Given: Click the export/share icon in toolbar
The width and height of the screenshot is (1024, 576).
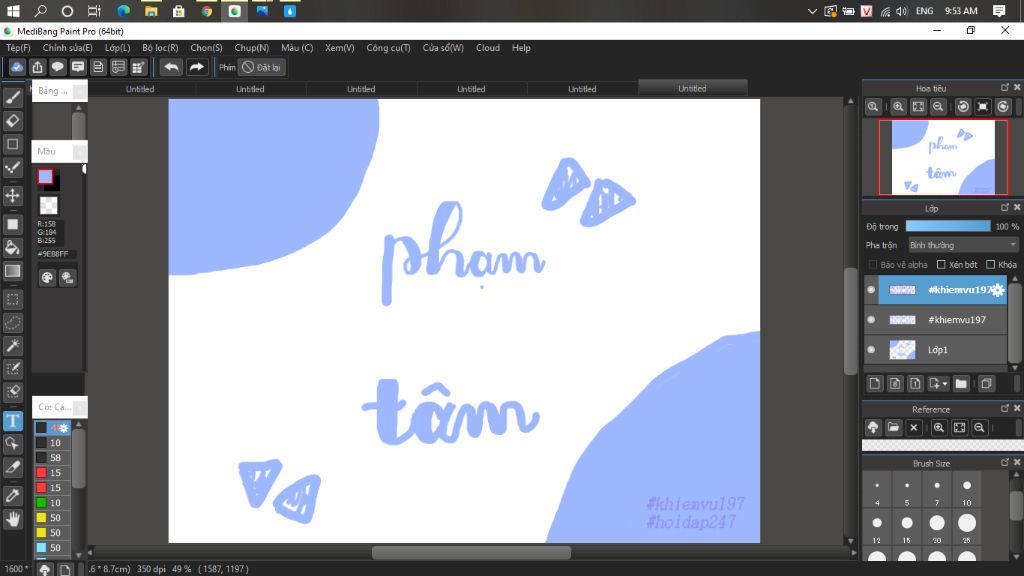Looking at the screenshot, I should [37, 67].
